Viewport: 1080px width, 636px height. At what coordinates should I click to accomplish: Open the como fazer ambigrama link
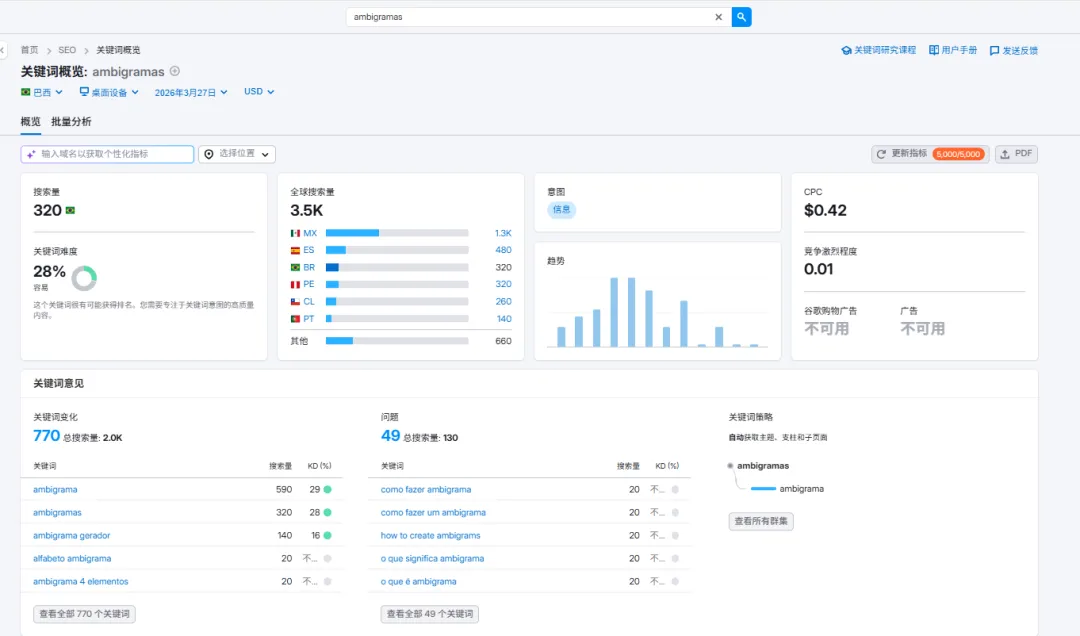(x=426, y=489)
